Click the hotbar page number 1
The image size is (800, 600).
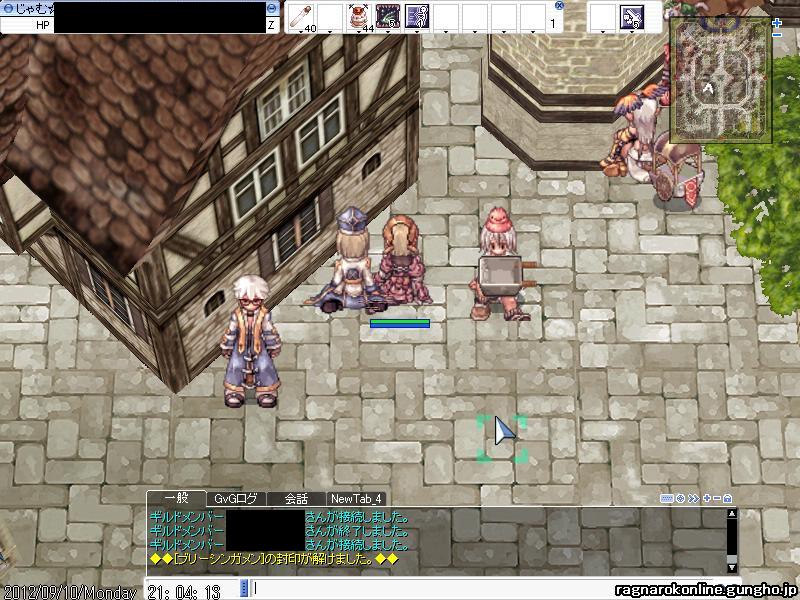553,23
